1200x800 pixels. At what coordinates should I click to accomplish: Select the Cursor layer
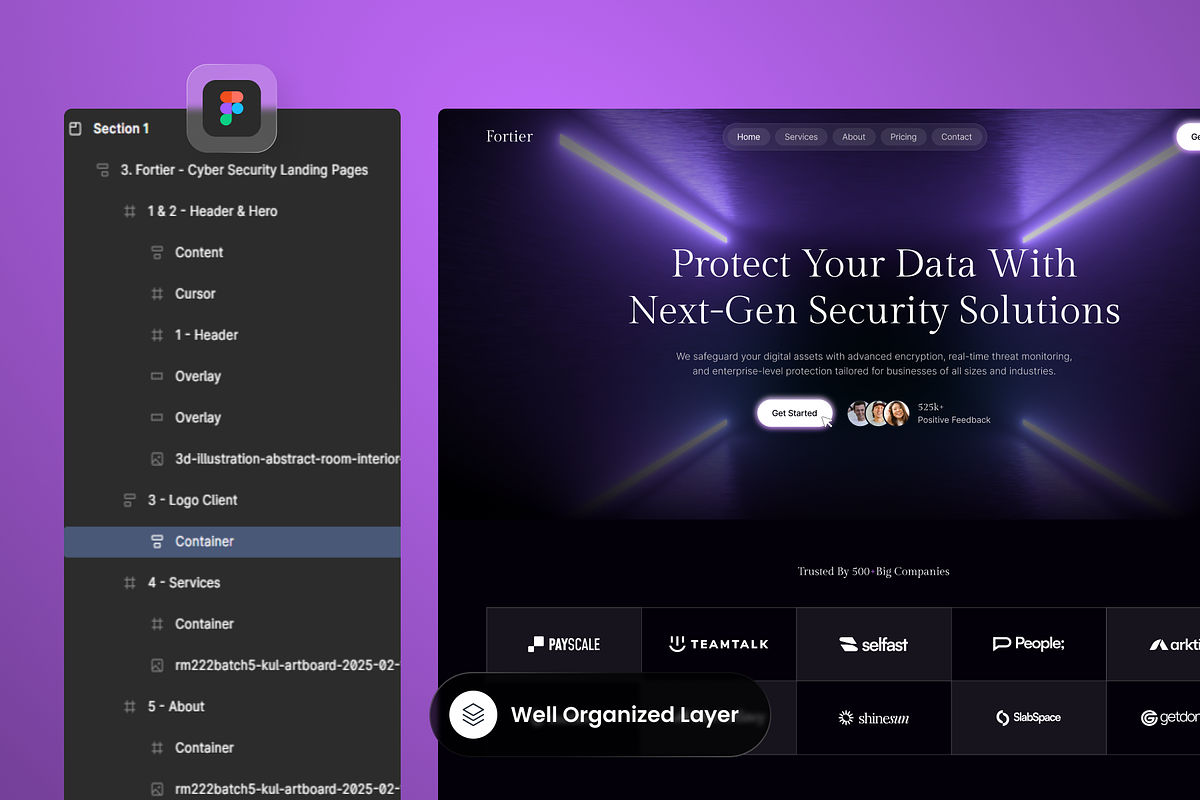[232, 294]
